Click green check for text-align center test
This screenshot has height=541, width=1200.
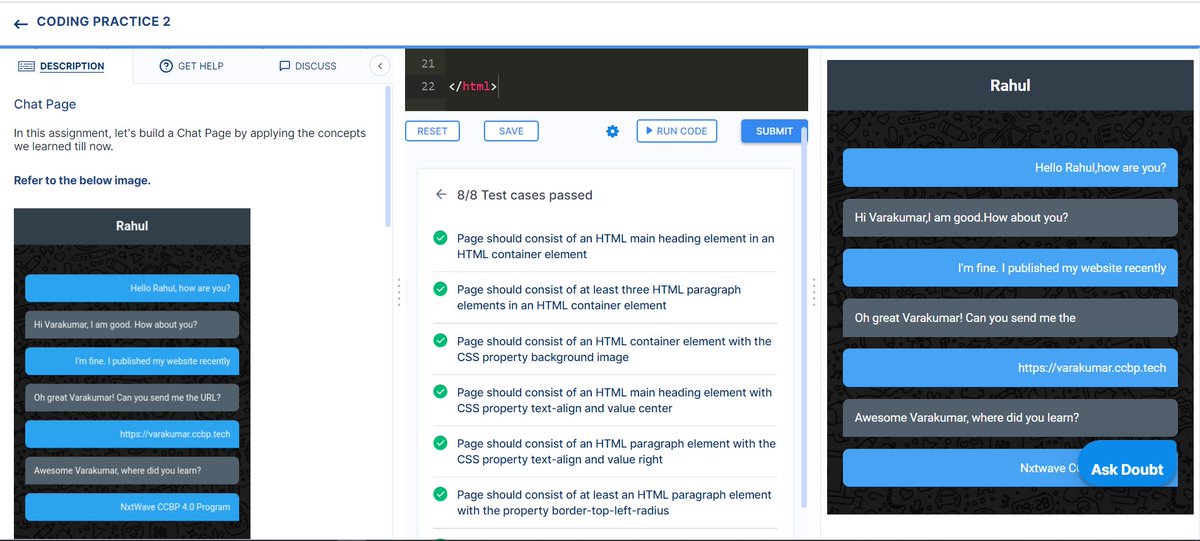tap(440, 391)
